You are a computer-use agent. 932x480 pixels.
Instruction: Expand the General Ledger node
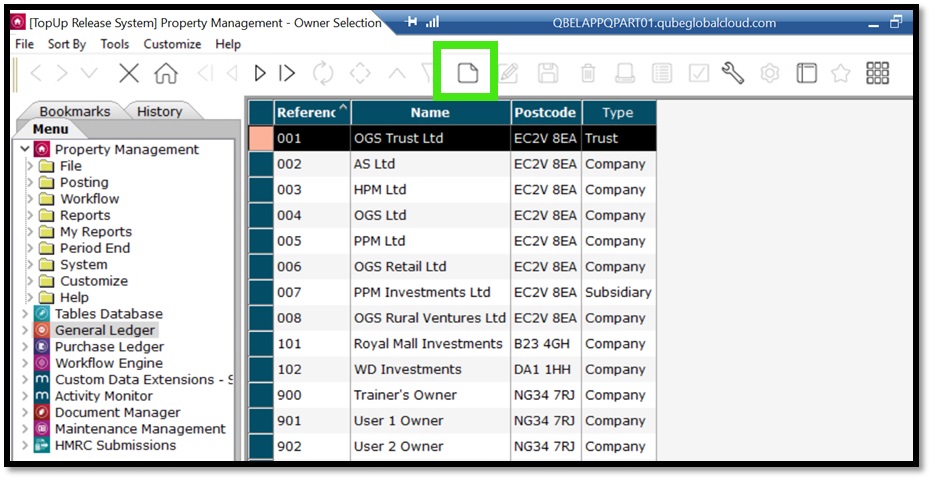tap(25, 330)
